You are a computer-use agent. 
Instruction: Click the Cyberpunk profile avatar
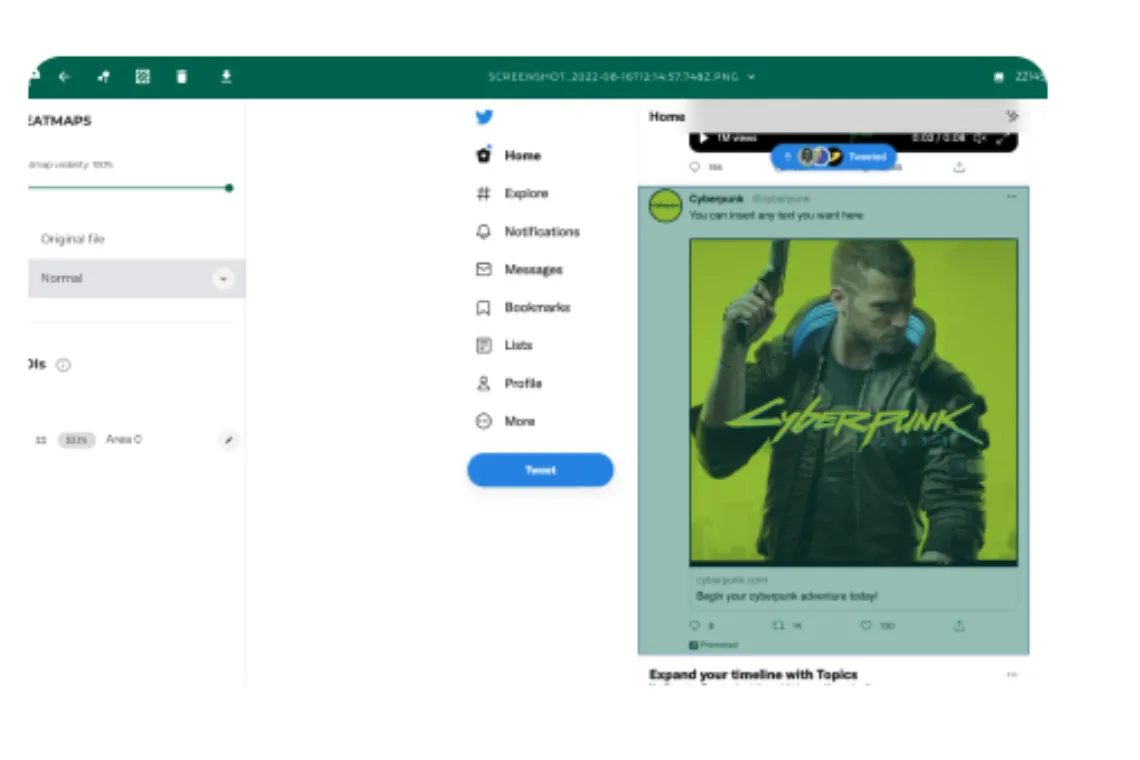(x=665, y=206)
